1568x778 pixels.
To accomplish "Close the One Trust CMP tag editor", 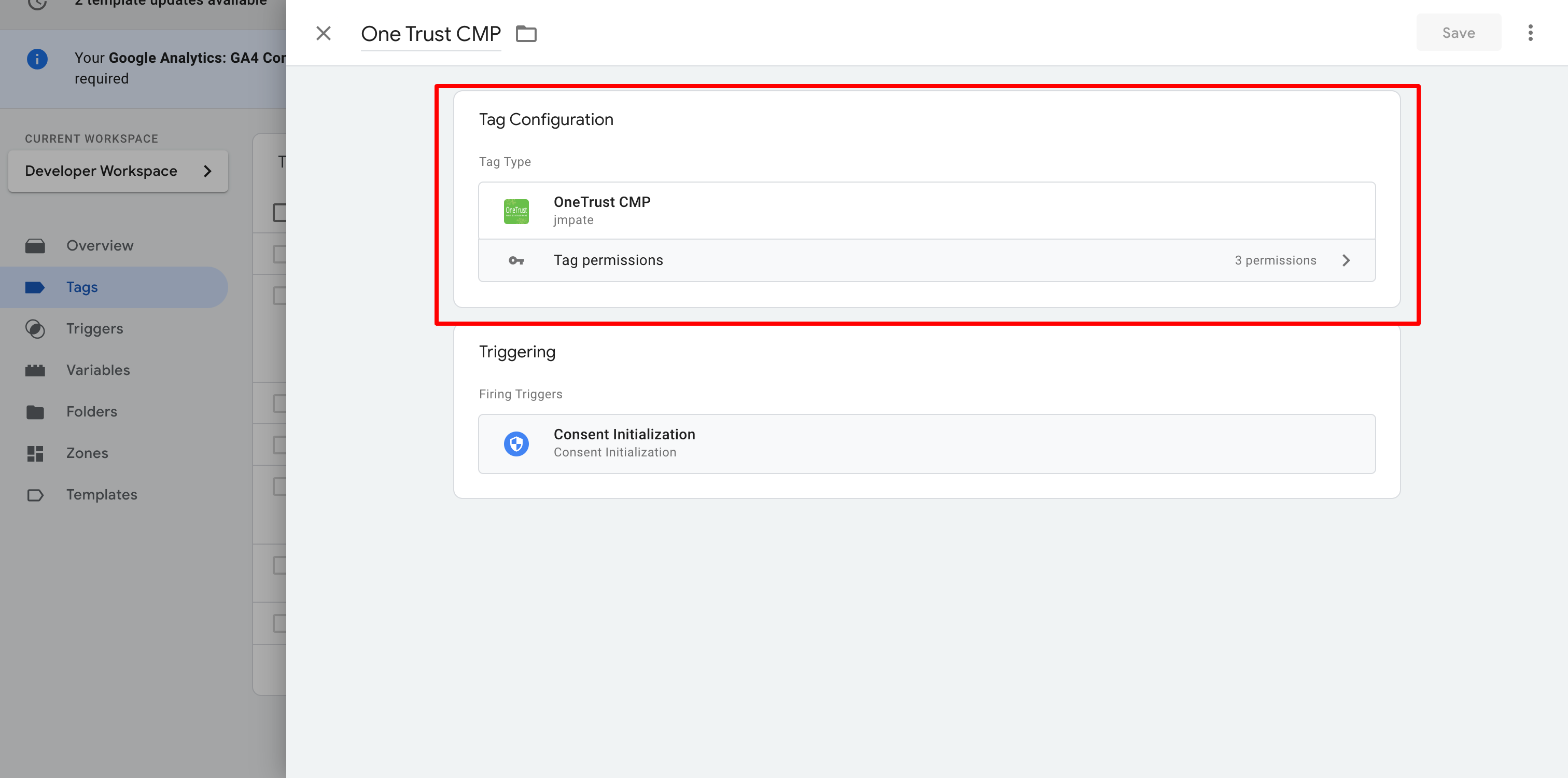I will 323,34.
